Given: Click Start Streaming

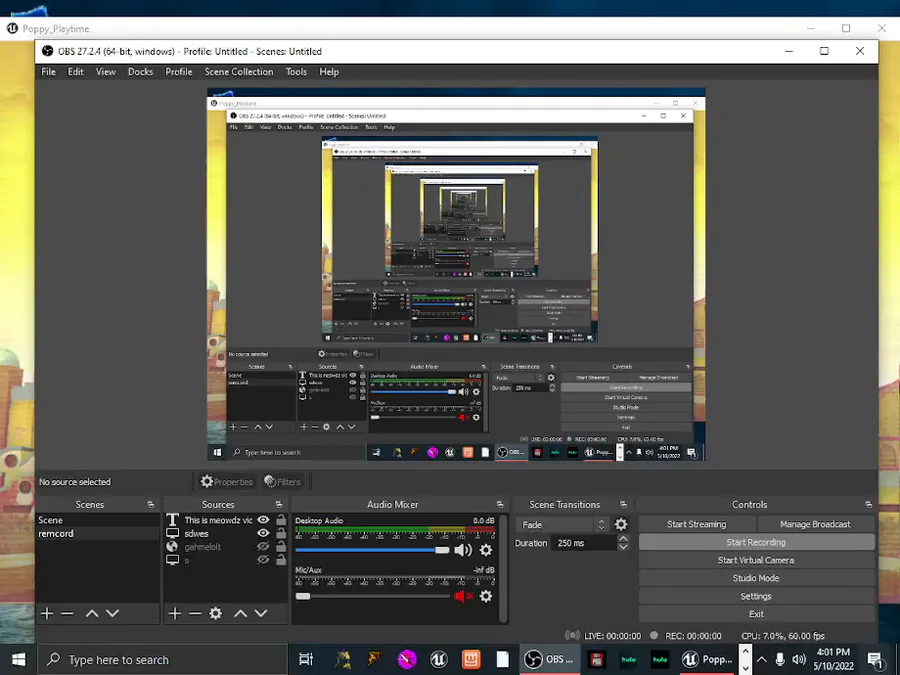Looking at the screenshot, I should [x=697, y=524].
